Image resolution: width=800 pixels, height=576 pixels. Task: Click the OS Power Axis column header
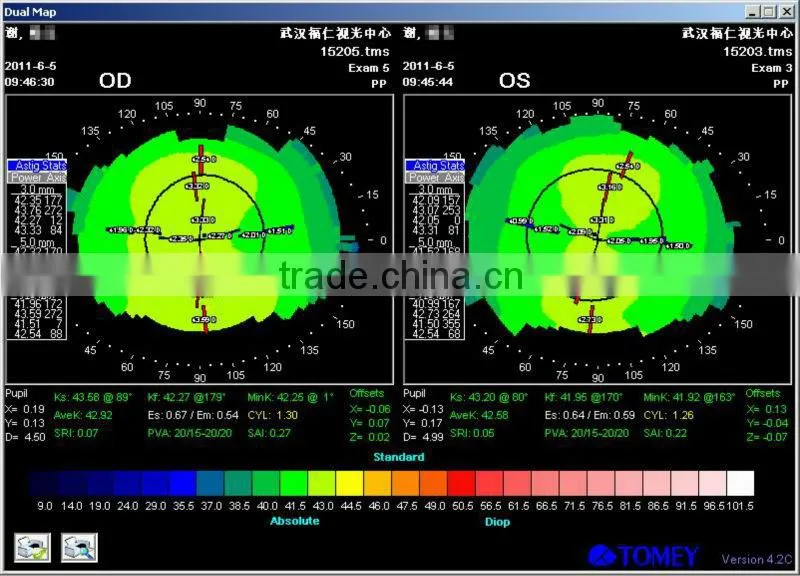click(x=435, y=178)
